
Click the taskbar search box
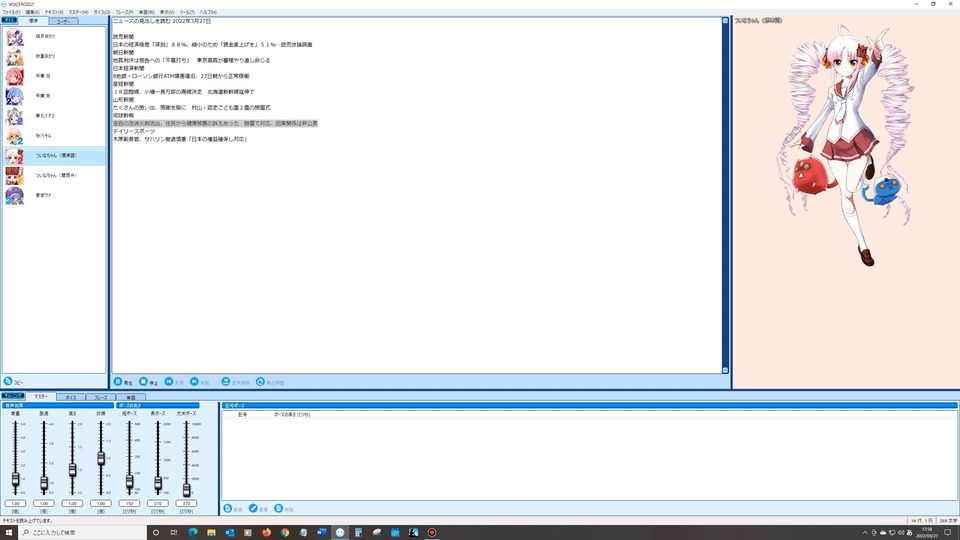83,533
